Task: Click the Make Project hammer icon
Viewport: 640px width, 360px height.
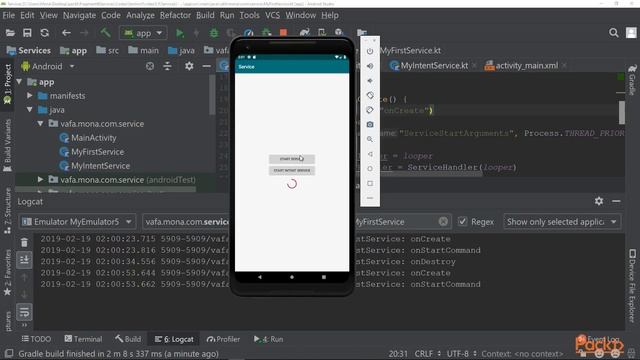Action: (105, 33)
